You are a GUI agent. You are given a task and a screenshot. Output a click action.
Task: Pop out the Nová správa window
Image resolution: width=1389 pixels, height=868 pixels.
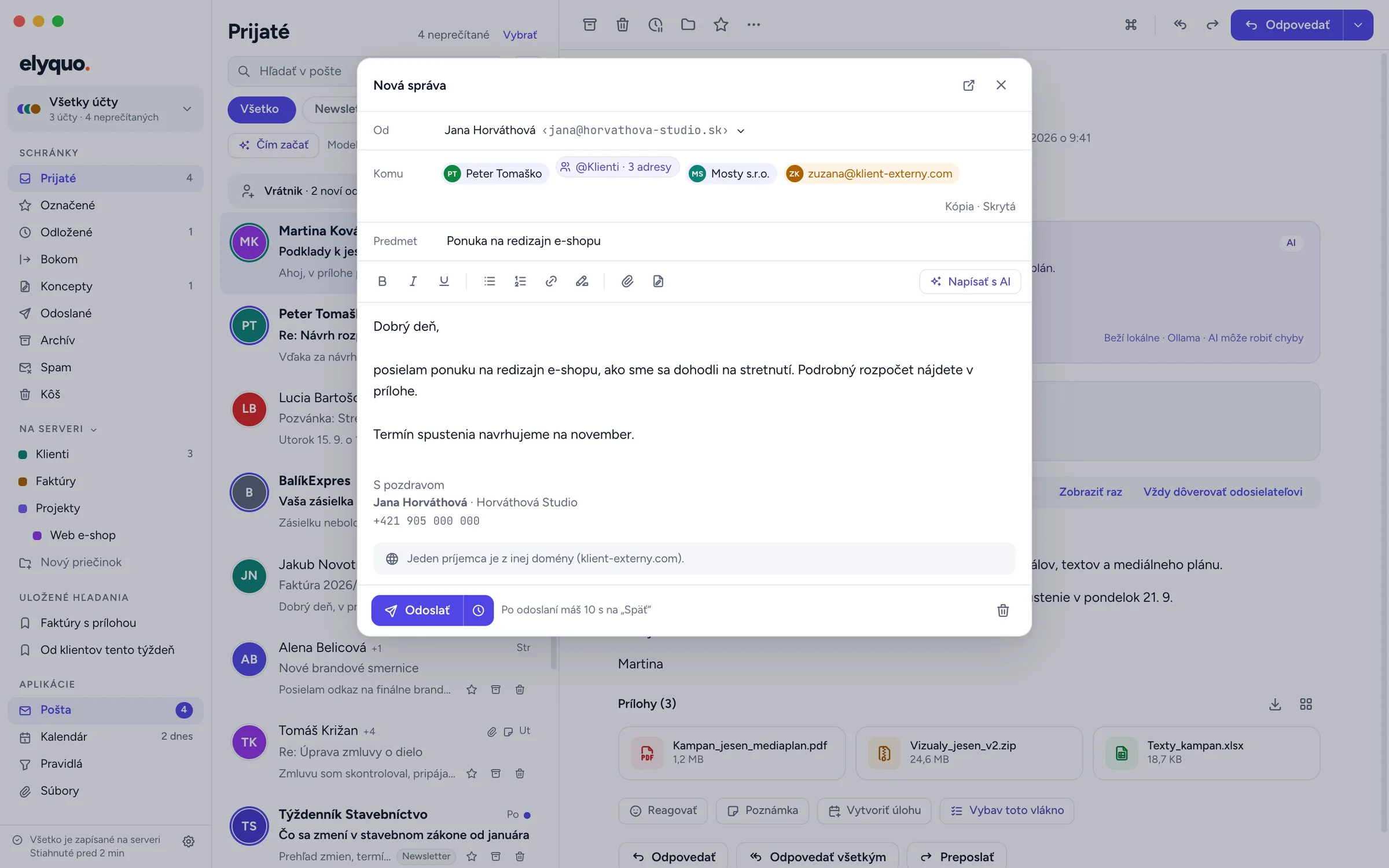click(969, 85)
